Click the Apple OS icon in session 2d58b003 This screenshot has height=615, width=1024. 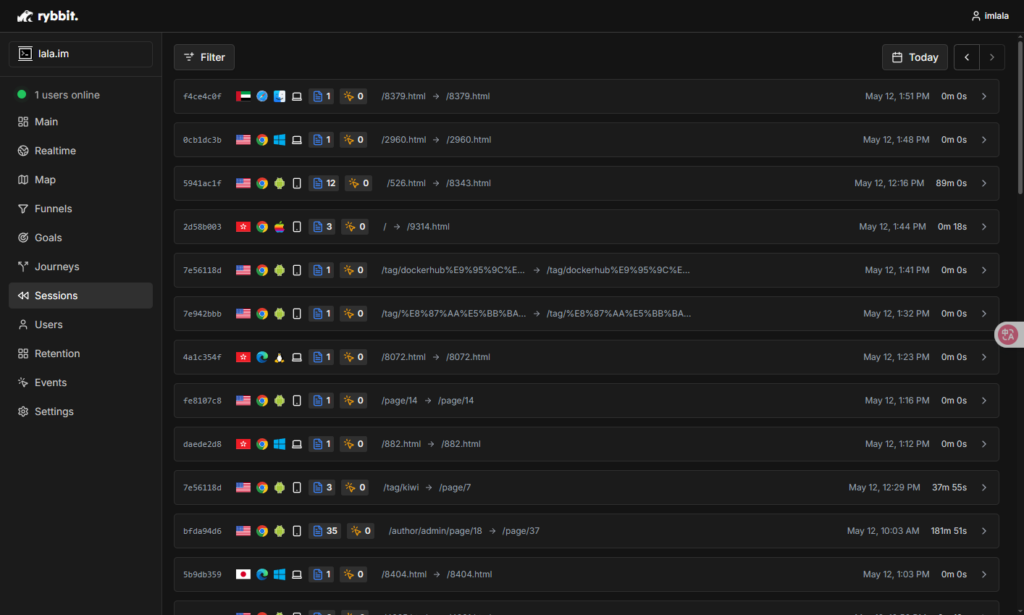(x=279, y=227)
